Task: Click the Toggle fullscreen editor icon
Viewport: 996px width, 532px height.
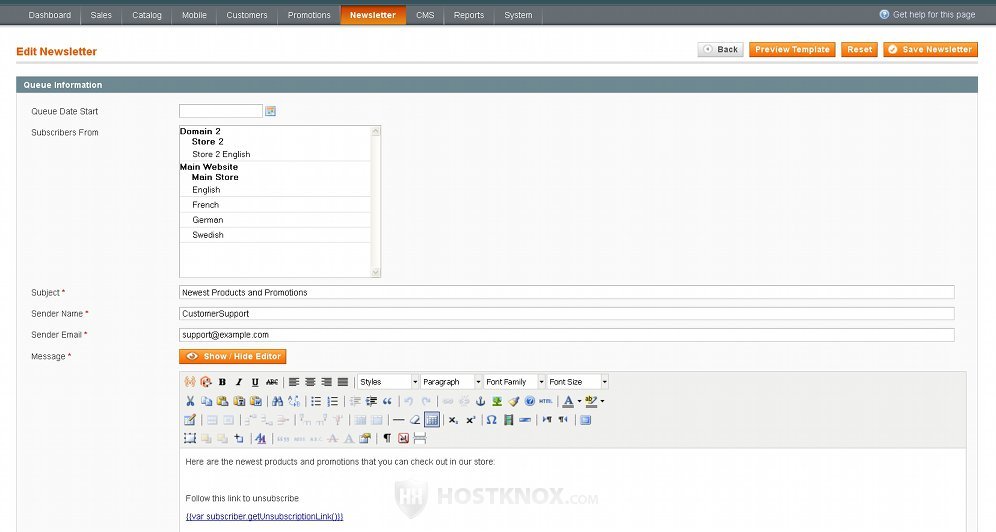Action: (585, 420)
